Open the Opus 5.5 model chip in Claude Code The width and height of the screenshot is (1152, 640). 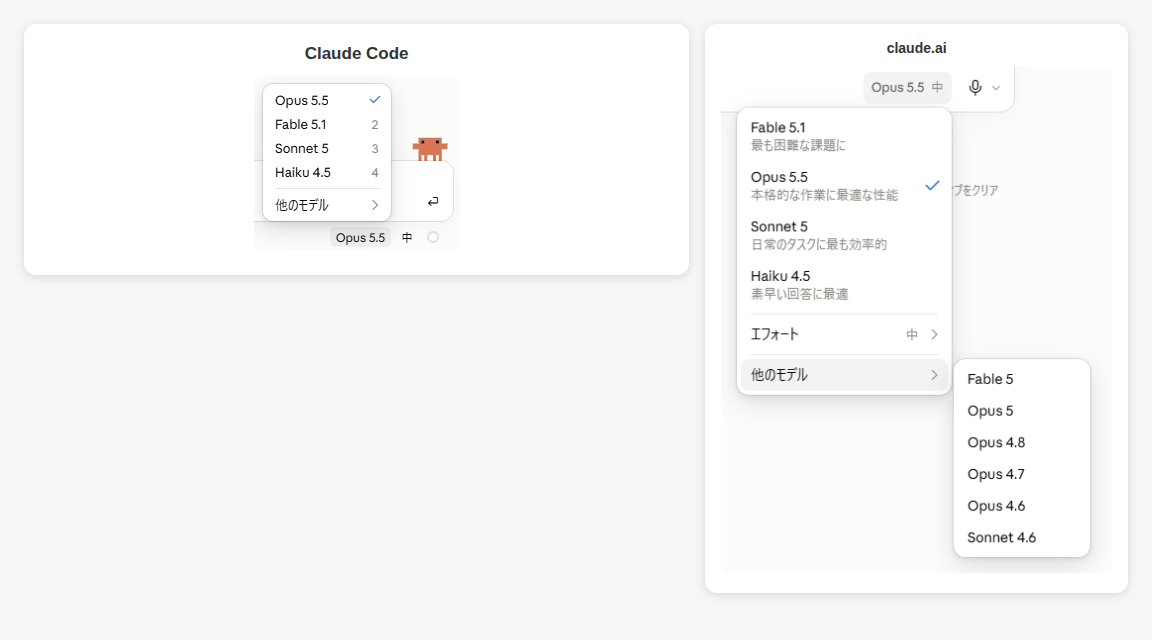[x=360, y=237]
